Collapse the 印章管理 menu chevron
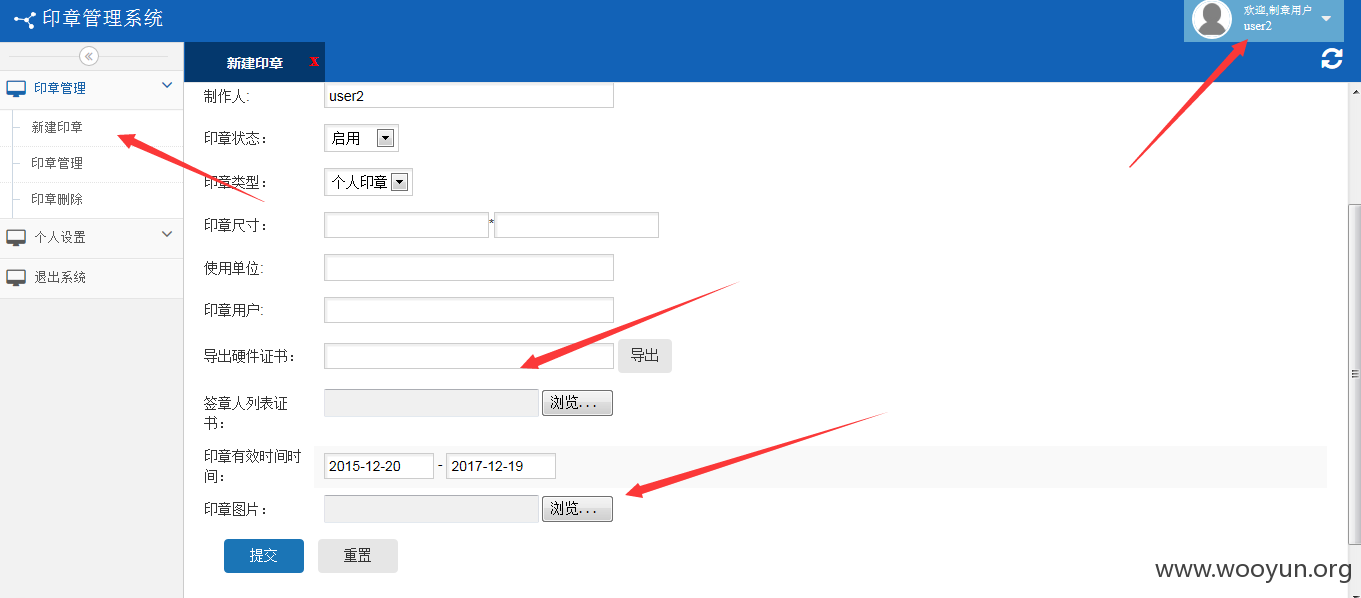The width and height of the screenshot is (1361, 598). click(x=167, y=86)
